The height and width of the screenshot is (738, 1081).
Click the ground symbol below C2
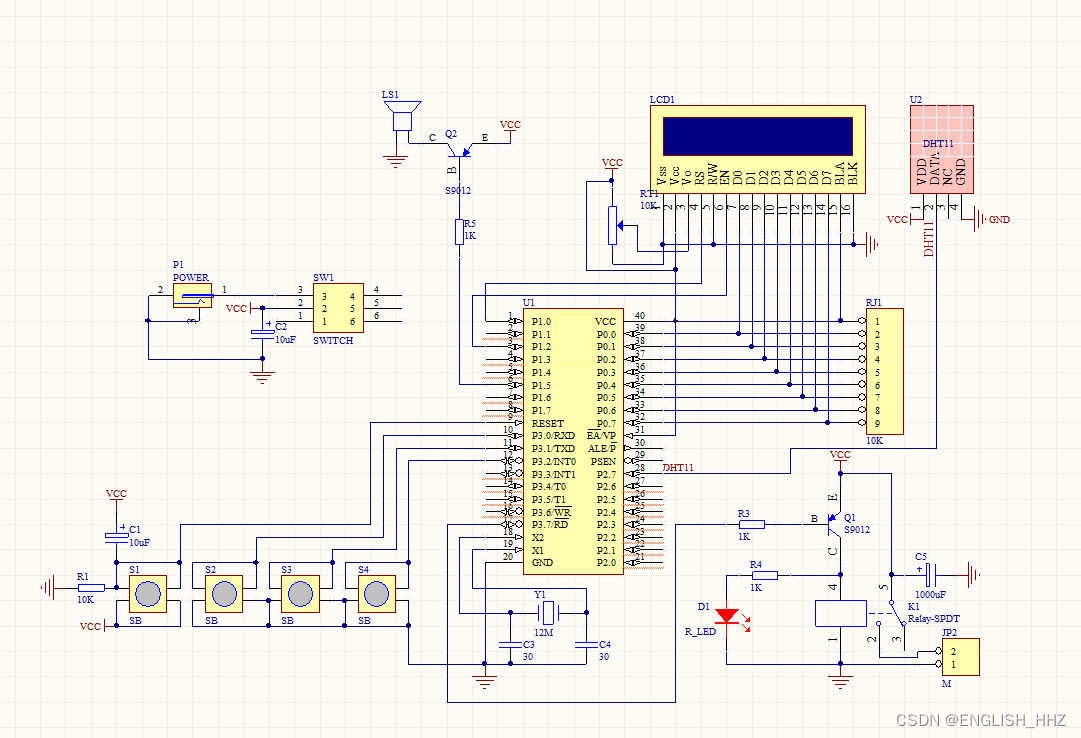coord(263,378)
